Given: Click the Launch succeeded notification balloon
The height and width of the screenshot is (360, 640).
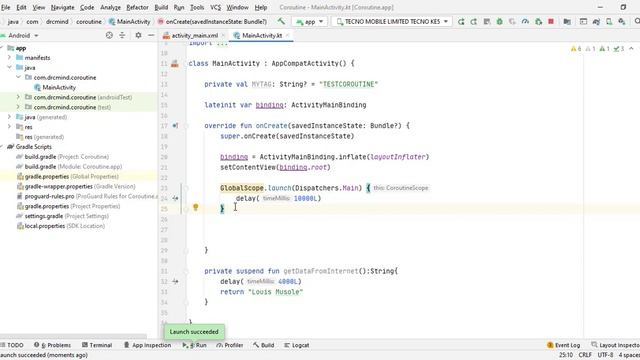Looking at the screenshot, I should click(194, 332).
